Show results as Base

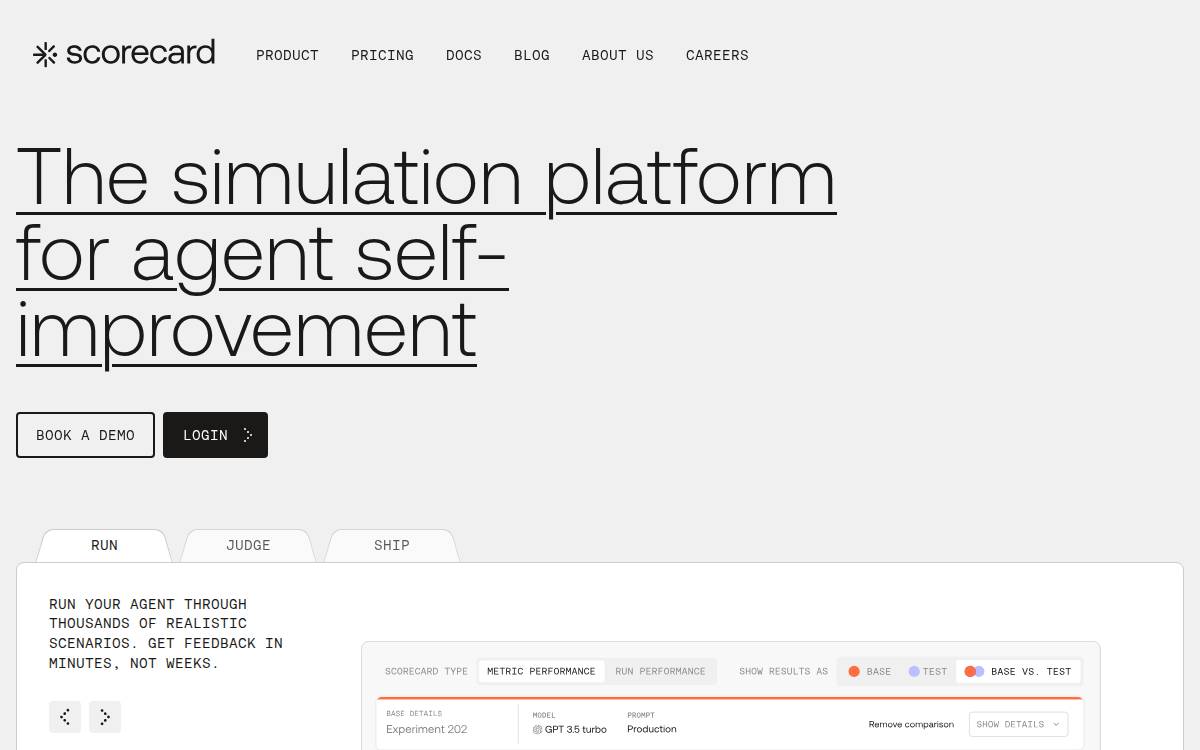click(x=869, y=671)
